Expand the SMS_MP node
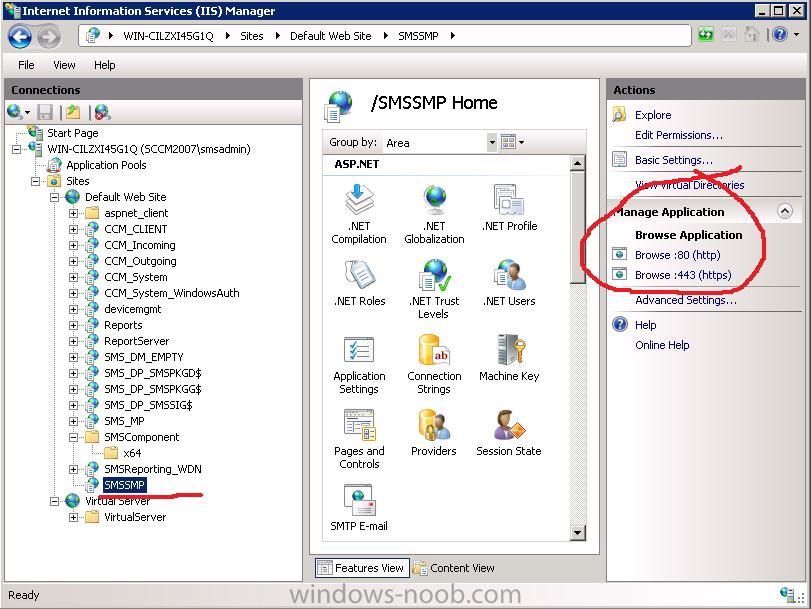This screenshot has width=811, height=609. click(73, 421)
